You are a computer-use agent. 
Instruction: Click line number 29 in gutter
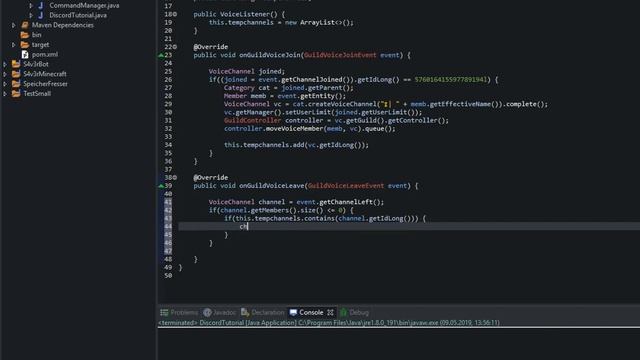tap(168, 104)
